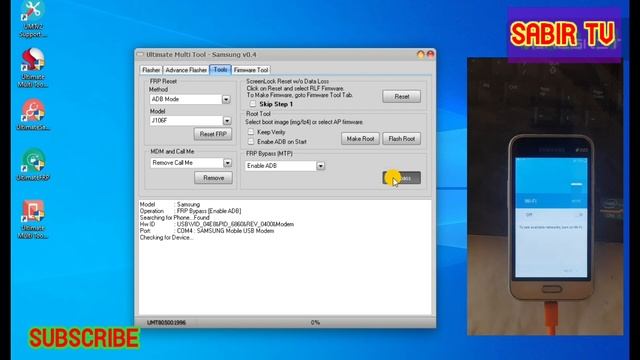Check Enable ADB on Start option

point(251,142)
